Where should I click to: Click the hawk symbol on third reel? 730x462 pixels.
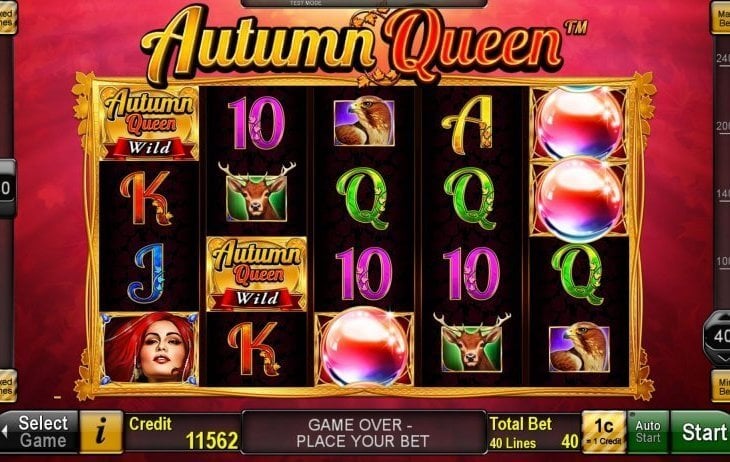(x=364, y=121)
